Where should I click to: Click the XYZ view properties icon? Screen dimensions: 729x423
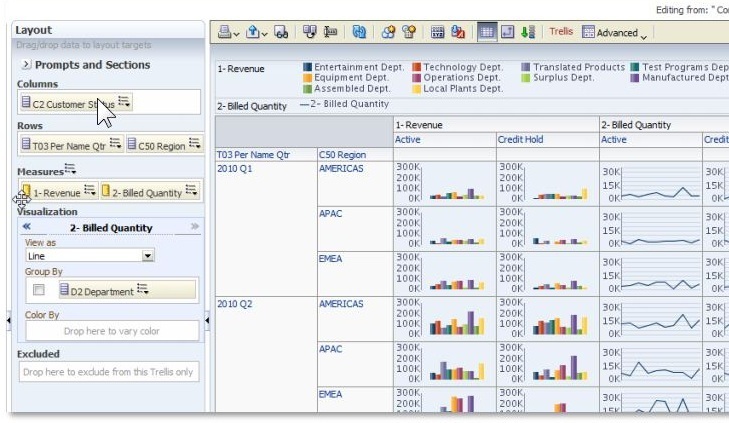437,32
